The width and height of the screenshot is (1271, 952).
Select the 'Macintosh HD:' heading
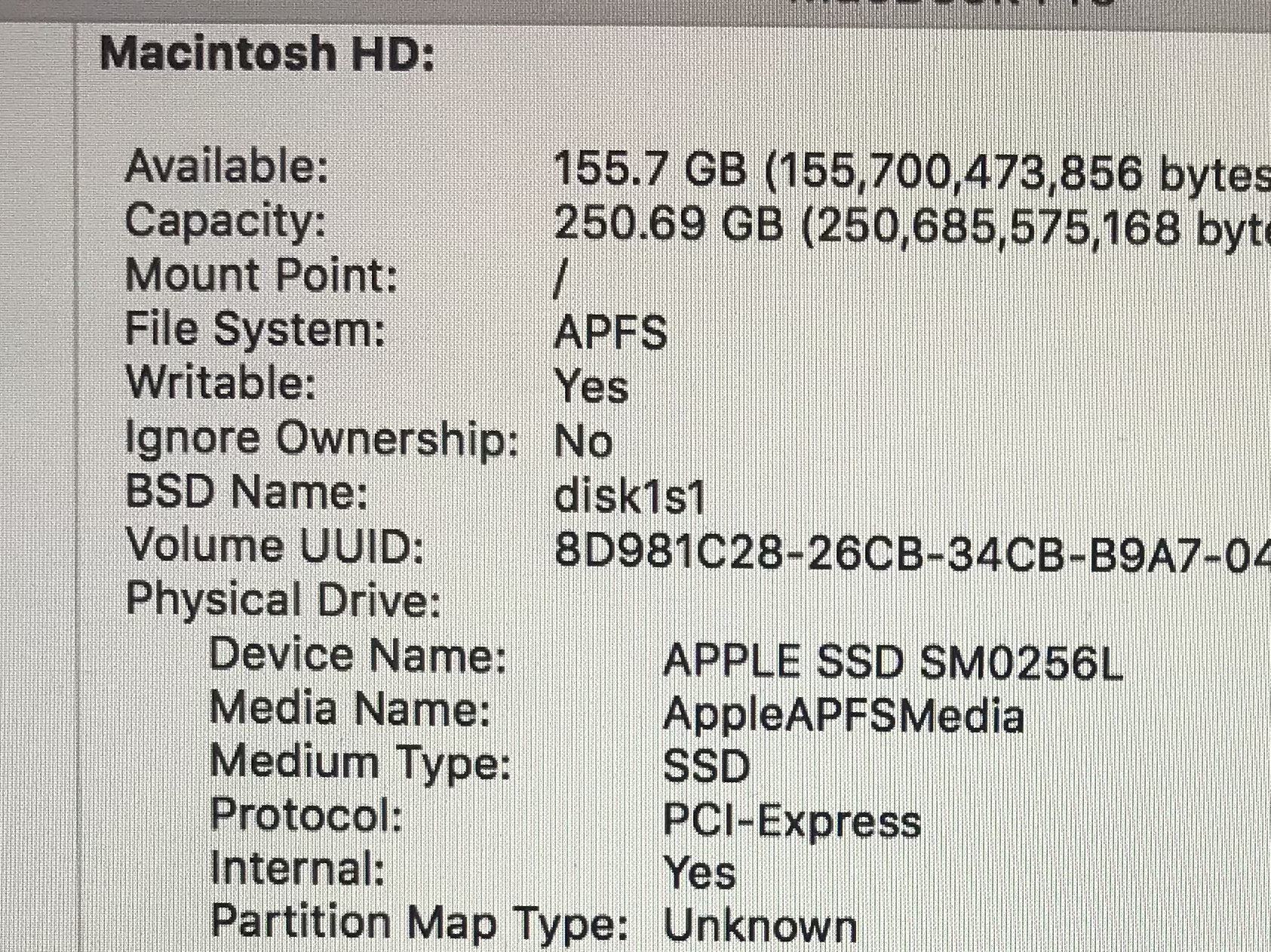pos(267,54)
